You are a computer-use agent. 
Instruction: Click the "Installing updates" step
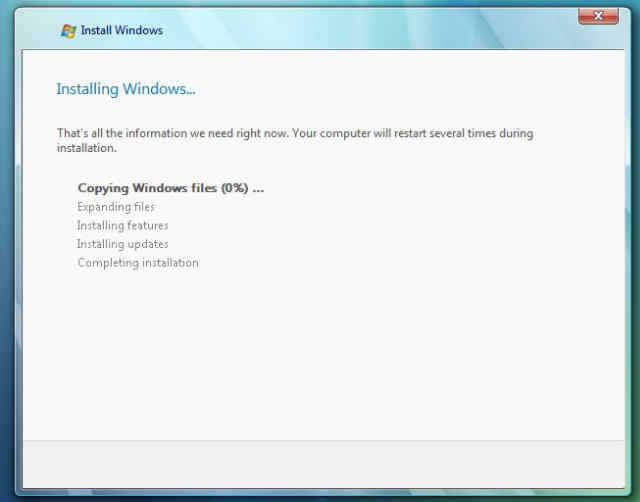122,244
